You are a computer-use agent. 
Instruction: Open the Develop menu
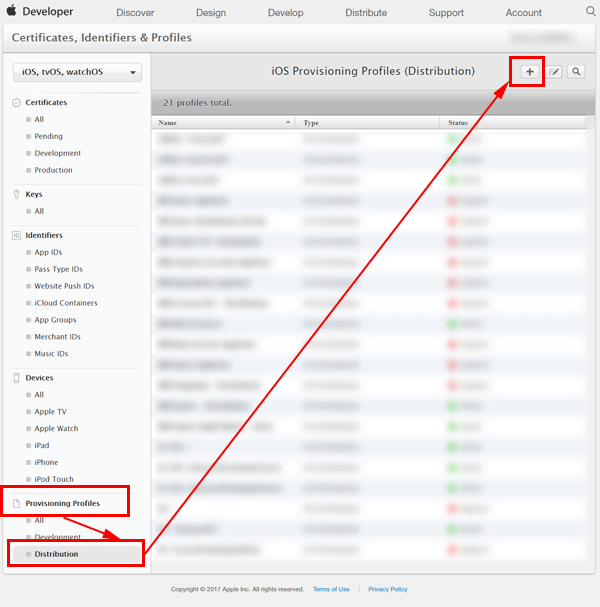286,13
